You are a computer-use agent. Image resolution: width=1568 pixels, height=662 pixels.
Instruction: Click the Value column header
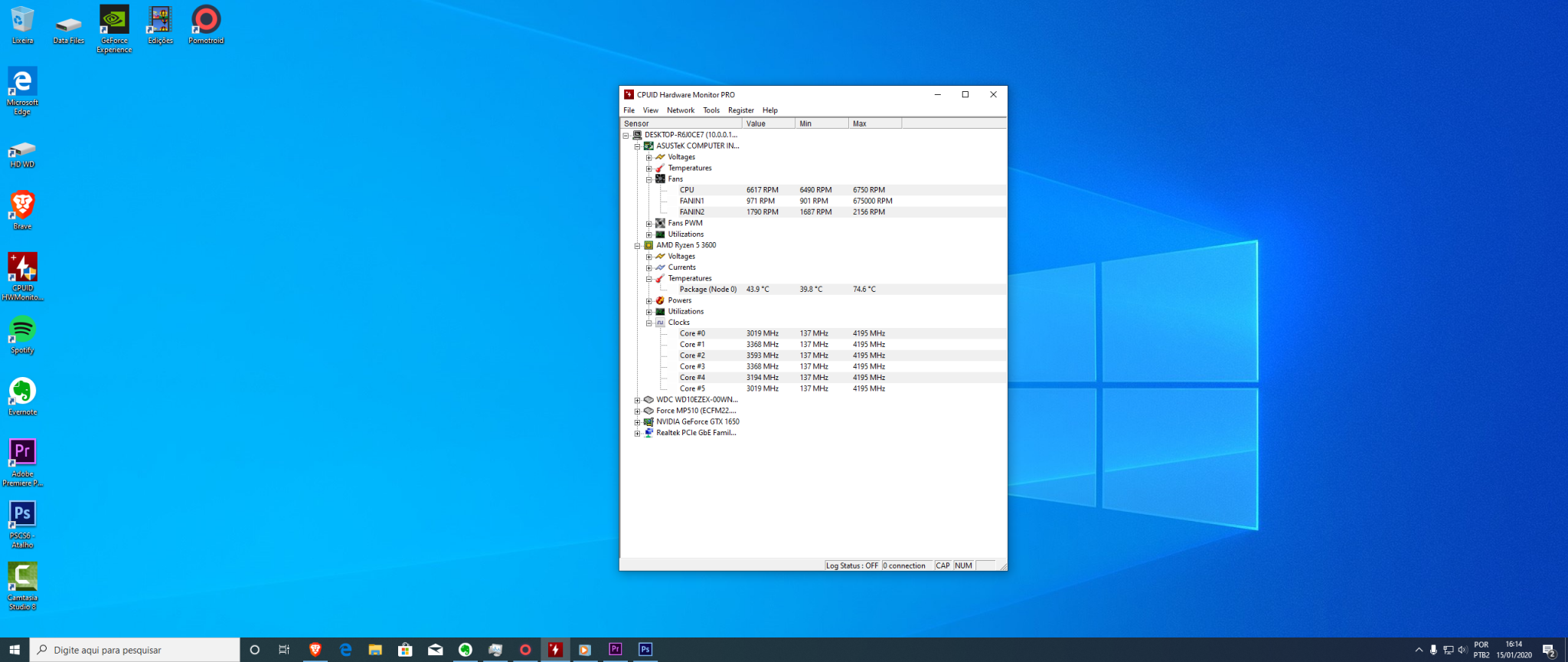(769, 123)
